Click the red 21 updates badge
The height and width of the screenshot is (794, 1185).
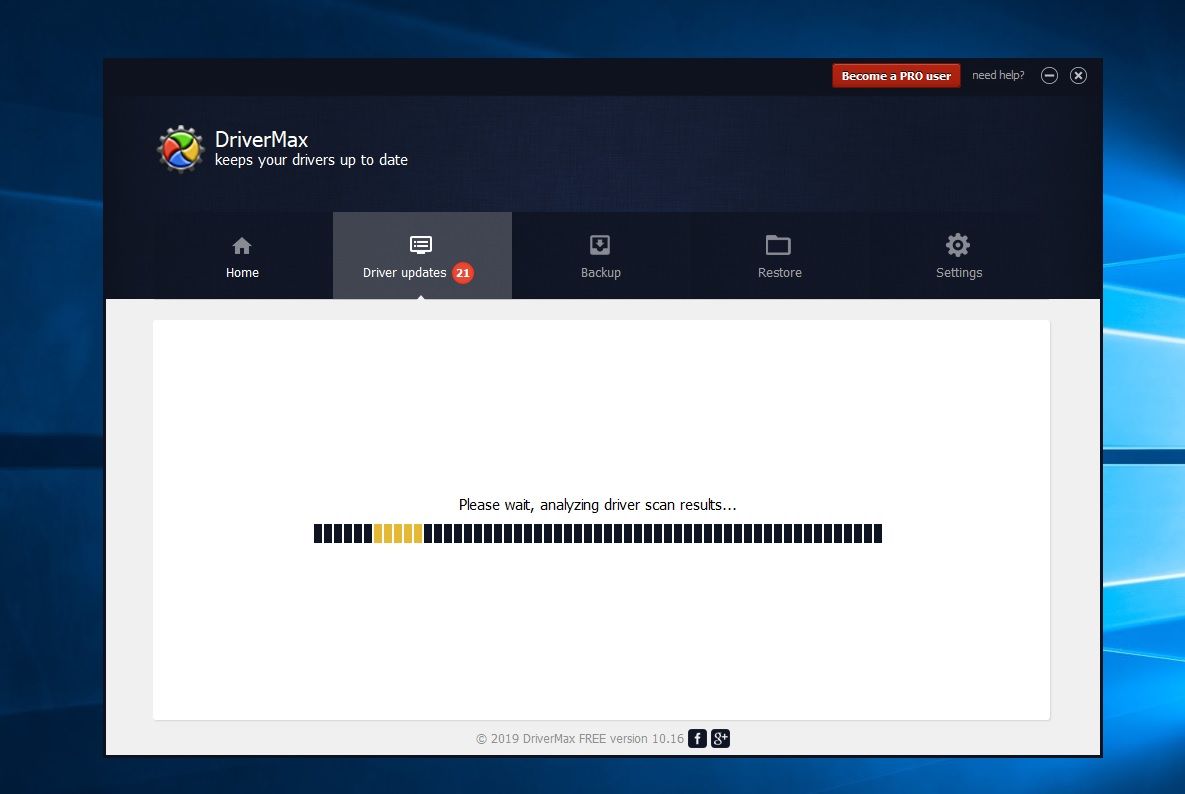pos(461,272)
